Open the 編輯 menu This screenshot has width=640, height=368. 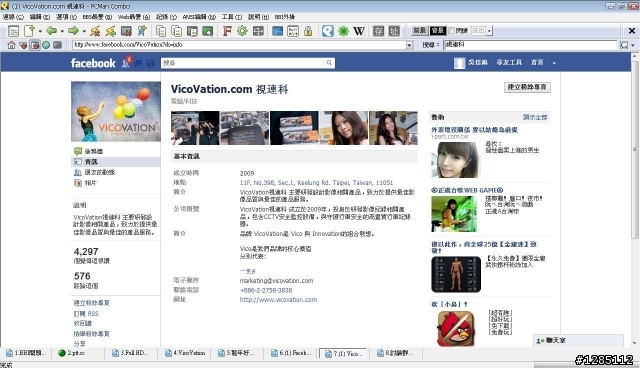click(x=40, y=17)
